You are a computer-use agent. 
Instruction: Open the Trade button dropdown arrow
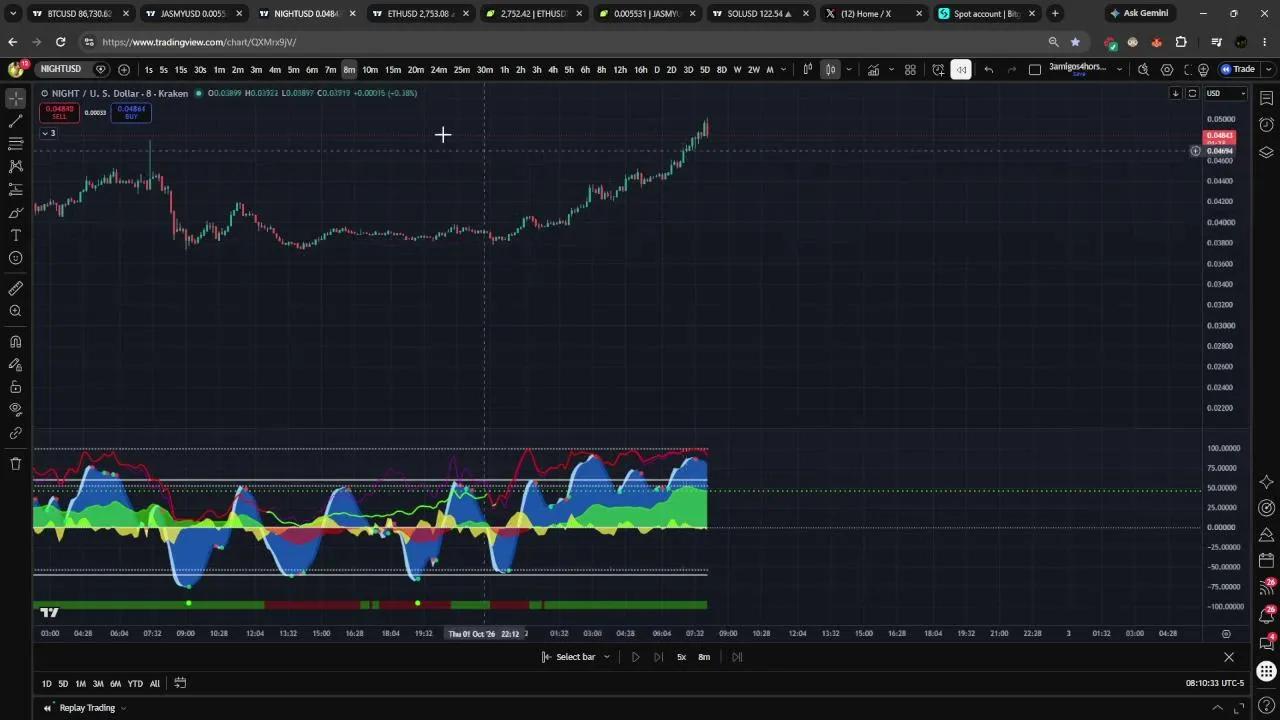tap(1267, 70)
